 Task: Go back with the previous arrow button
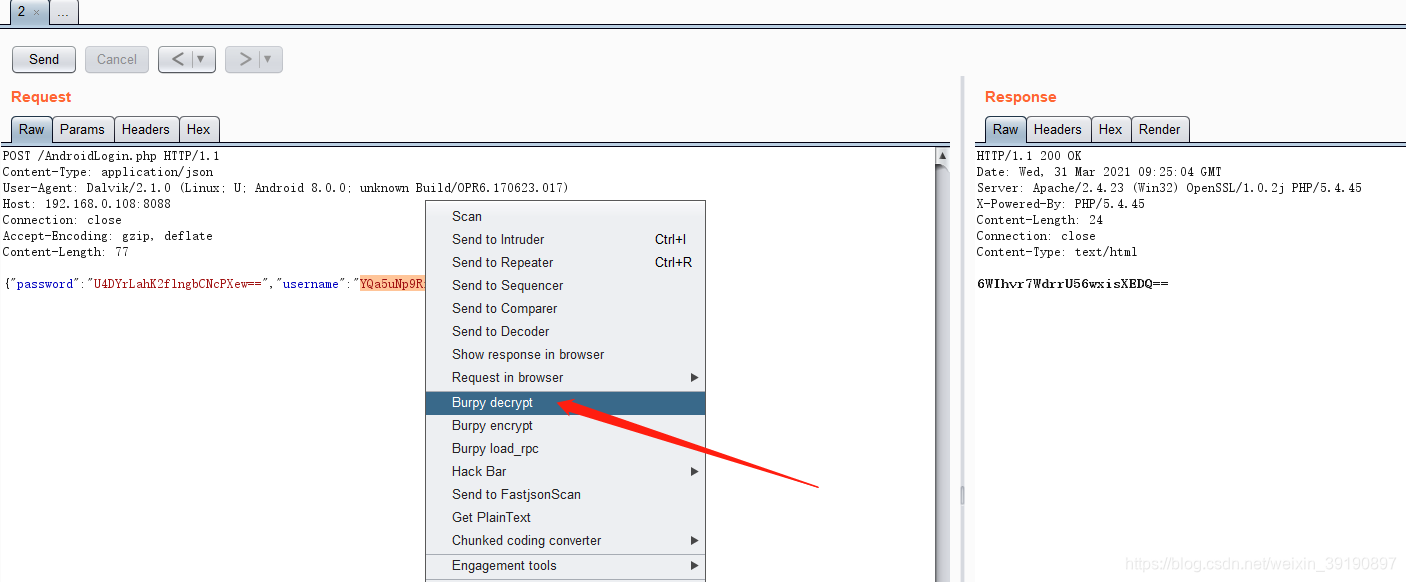tap(177, 59)
